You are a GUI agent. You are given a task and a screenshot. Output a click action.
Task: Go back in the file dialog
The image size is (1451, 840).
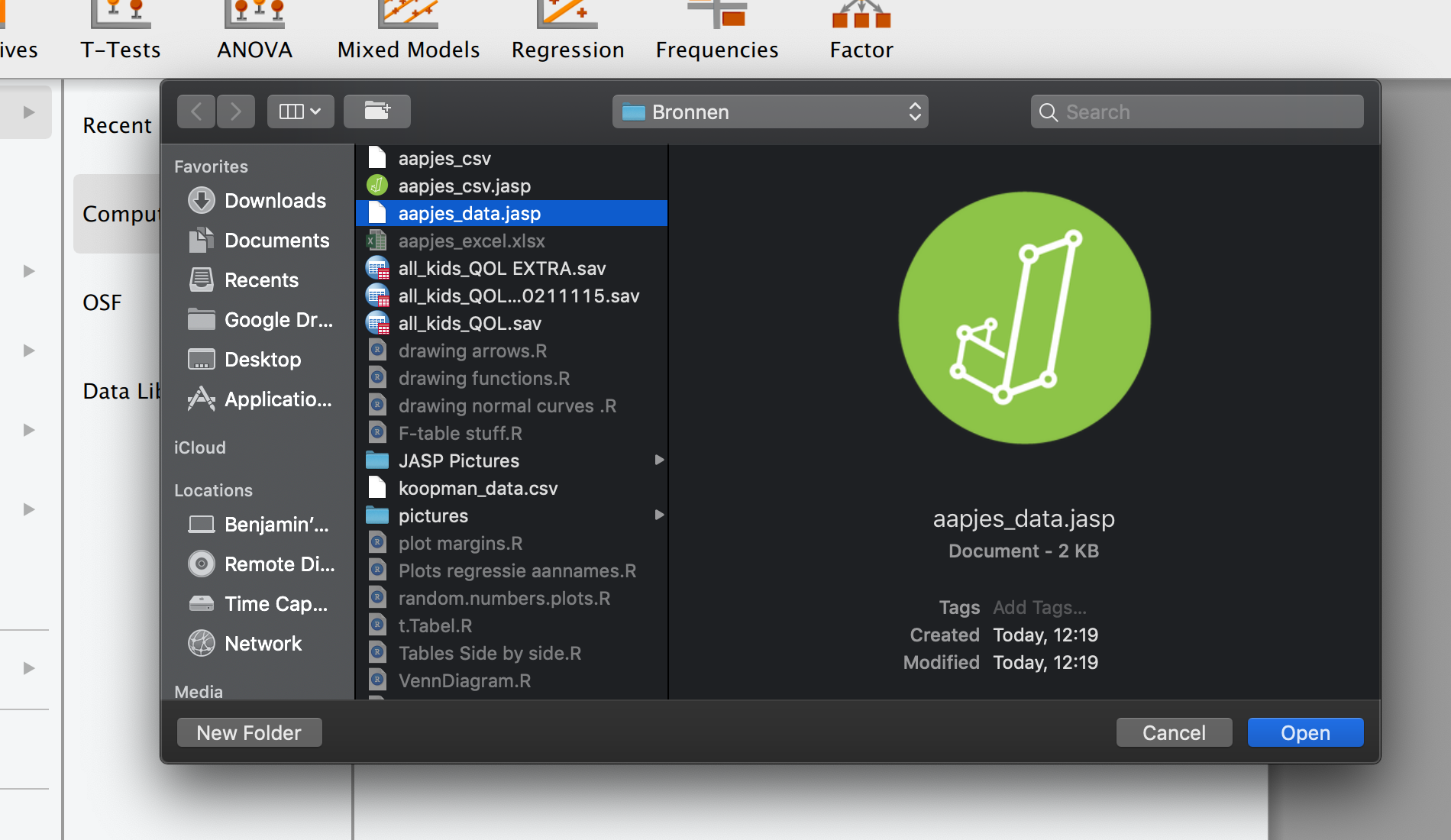[196, 111]
